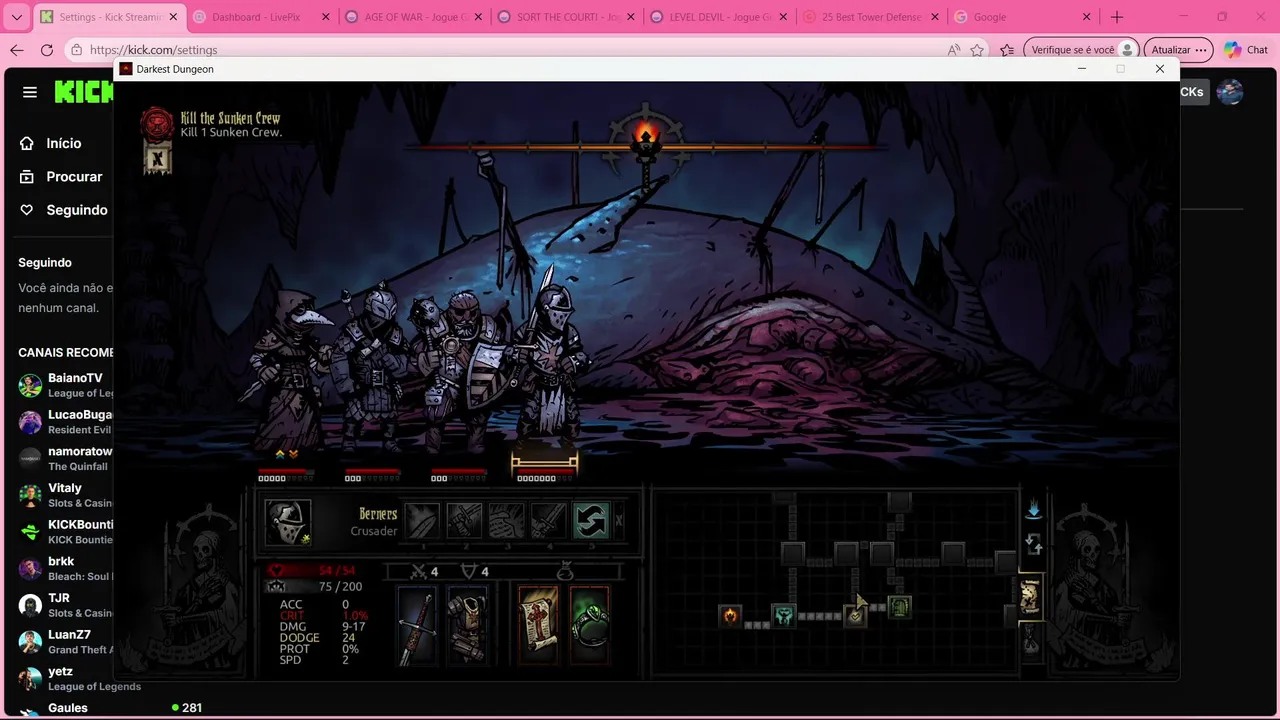Click the red quest seal icon
Image resolution: width=1280 pixels, height=720 pixels.
click(156, 124)
